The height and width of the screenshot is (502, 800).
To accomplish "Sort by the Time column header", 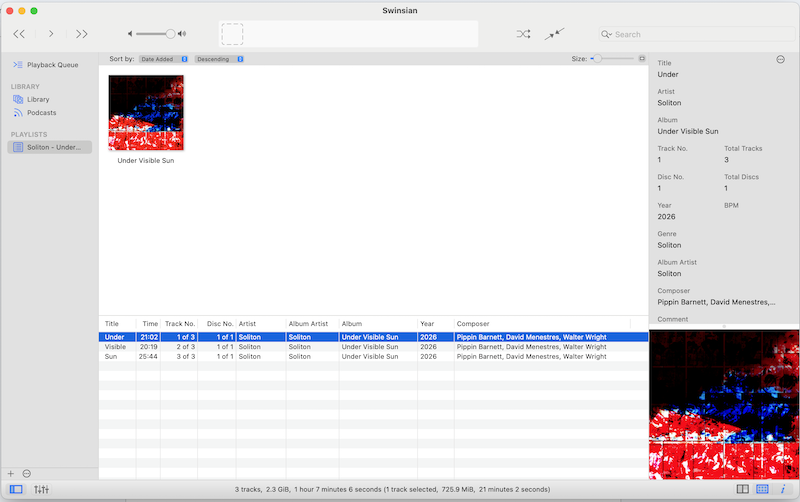I will [x=148, y=323].
